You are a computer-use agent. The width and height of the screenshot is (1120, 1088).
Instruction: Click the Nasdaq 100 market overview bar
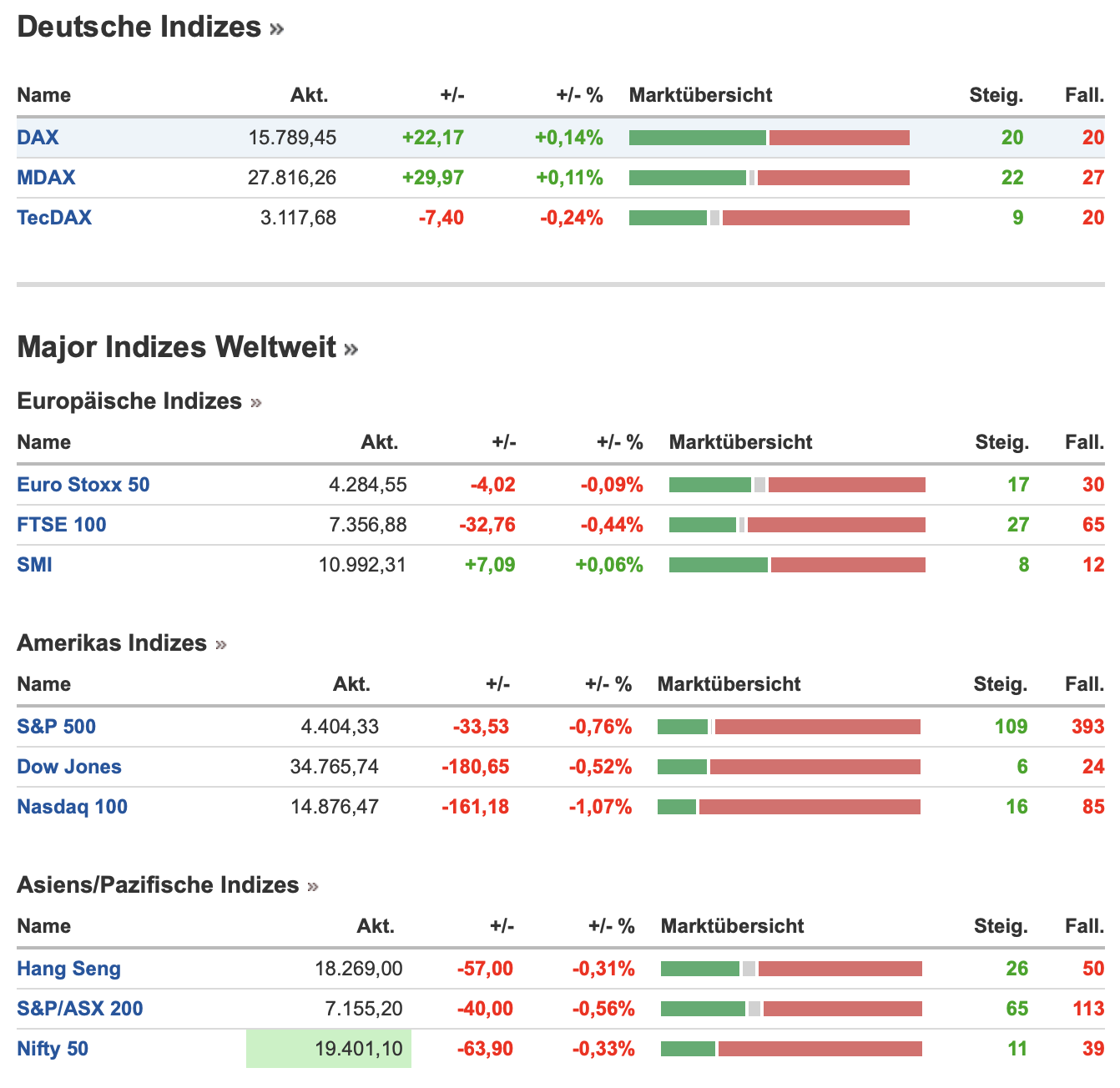click(789, 807)
